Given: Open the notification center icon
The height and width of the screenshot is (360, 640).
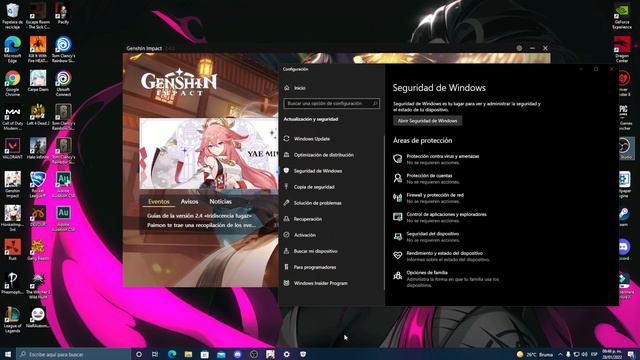Looking at the screenshot, I should click(x=631, y=354).
